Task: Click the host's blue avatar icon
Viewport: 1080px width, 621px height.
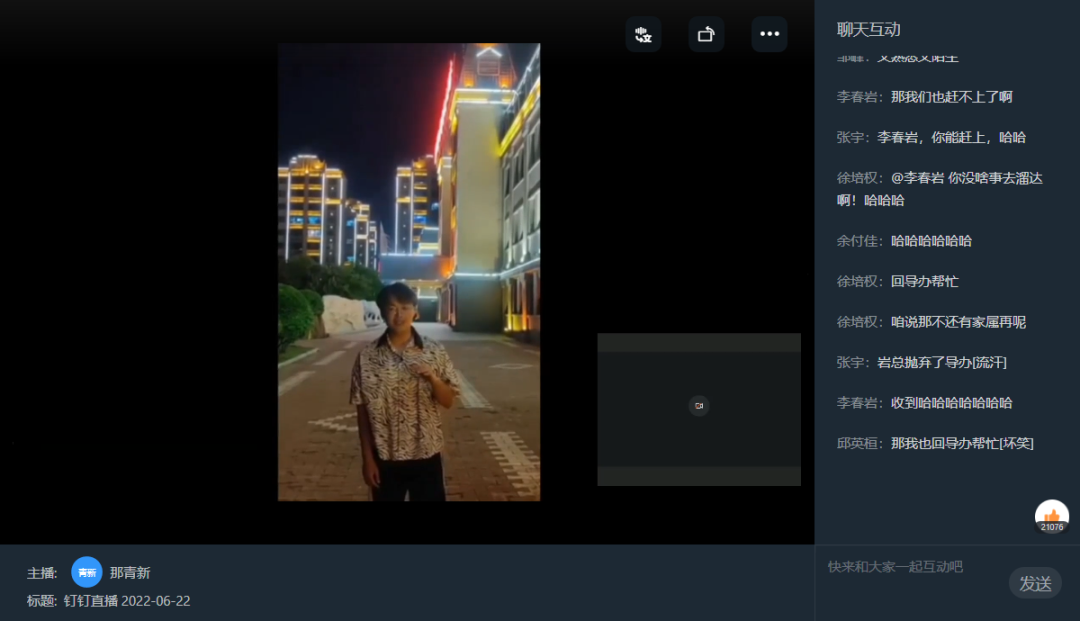Action: tap(87, 572)
